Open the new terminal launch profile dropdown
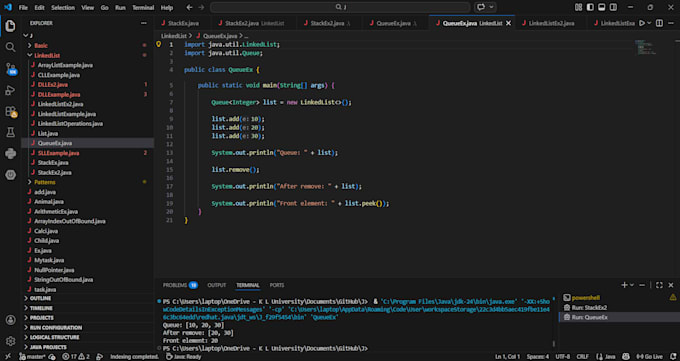Image resolution: width=680 pixels, height=361 pixels. tap(632, 285)
